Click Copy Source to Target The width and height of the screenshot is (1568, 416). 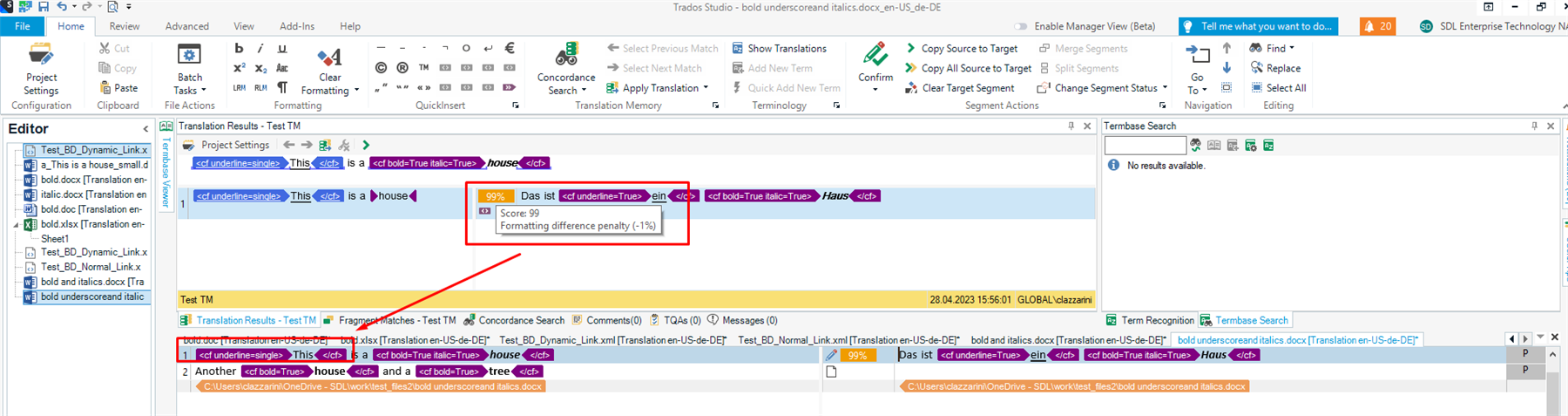pos(961,49)
